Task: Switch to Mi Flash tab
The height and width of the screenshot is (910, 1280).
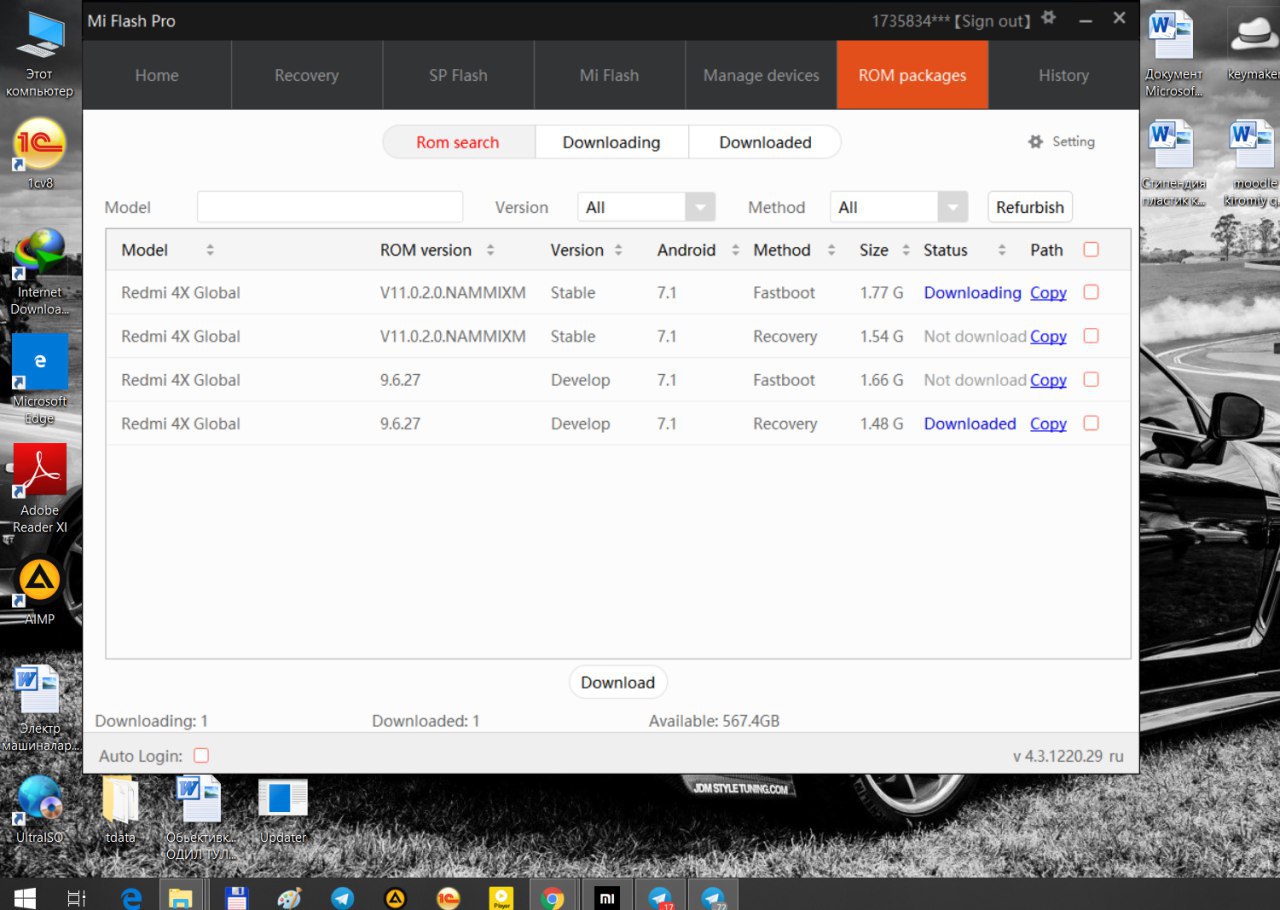Action: point(609,75)
